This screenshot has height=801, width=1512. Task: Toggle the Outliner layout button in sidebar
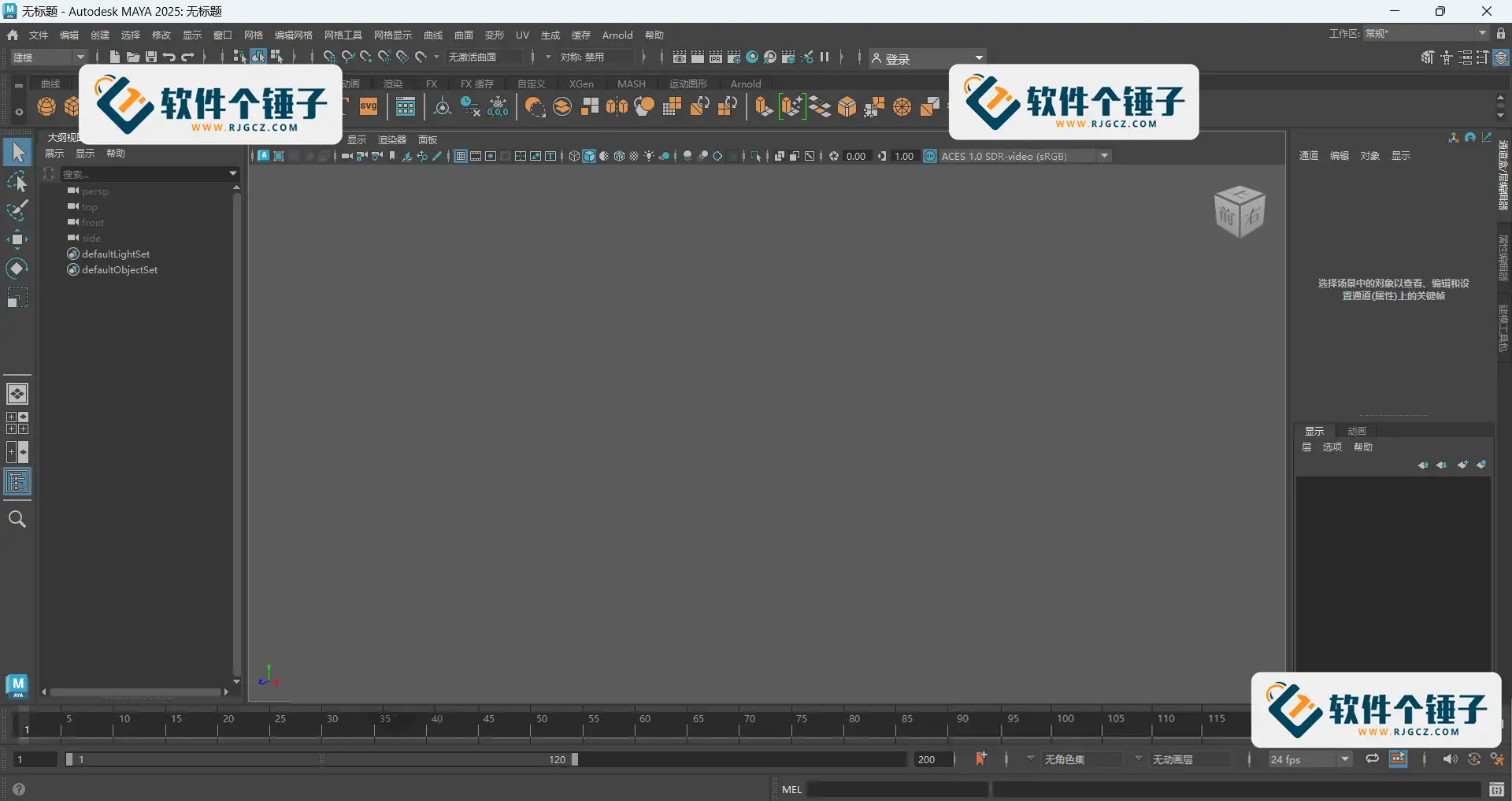click(17, 481)
